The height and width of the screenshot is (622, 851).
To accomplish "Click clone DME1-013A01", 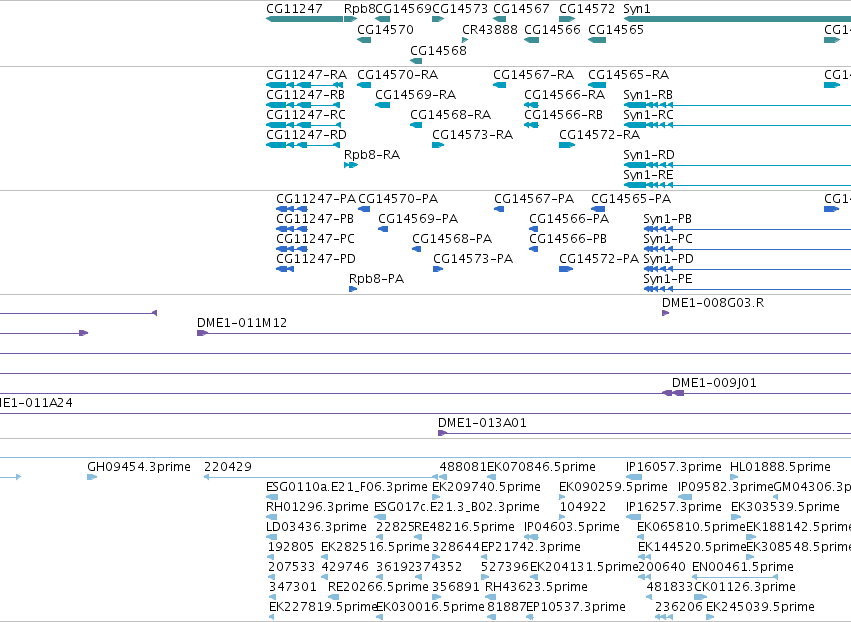I will click(x=482, y=423).
